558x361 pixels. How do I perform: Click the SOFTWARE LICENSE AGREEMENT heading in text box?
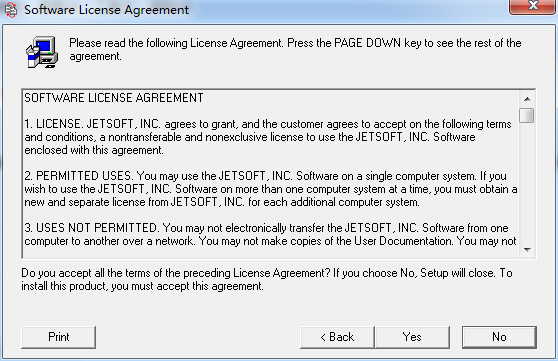tap(114, 98)
